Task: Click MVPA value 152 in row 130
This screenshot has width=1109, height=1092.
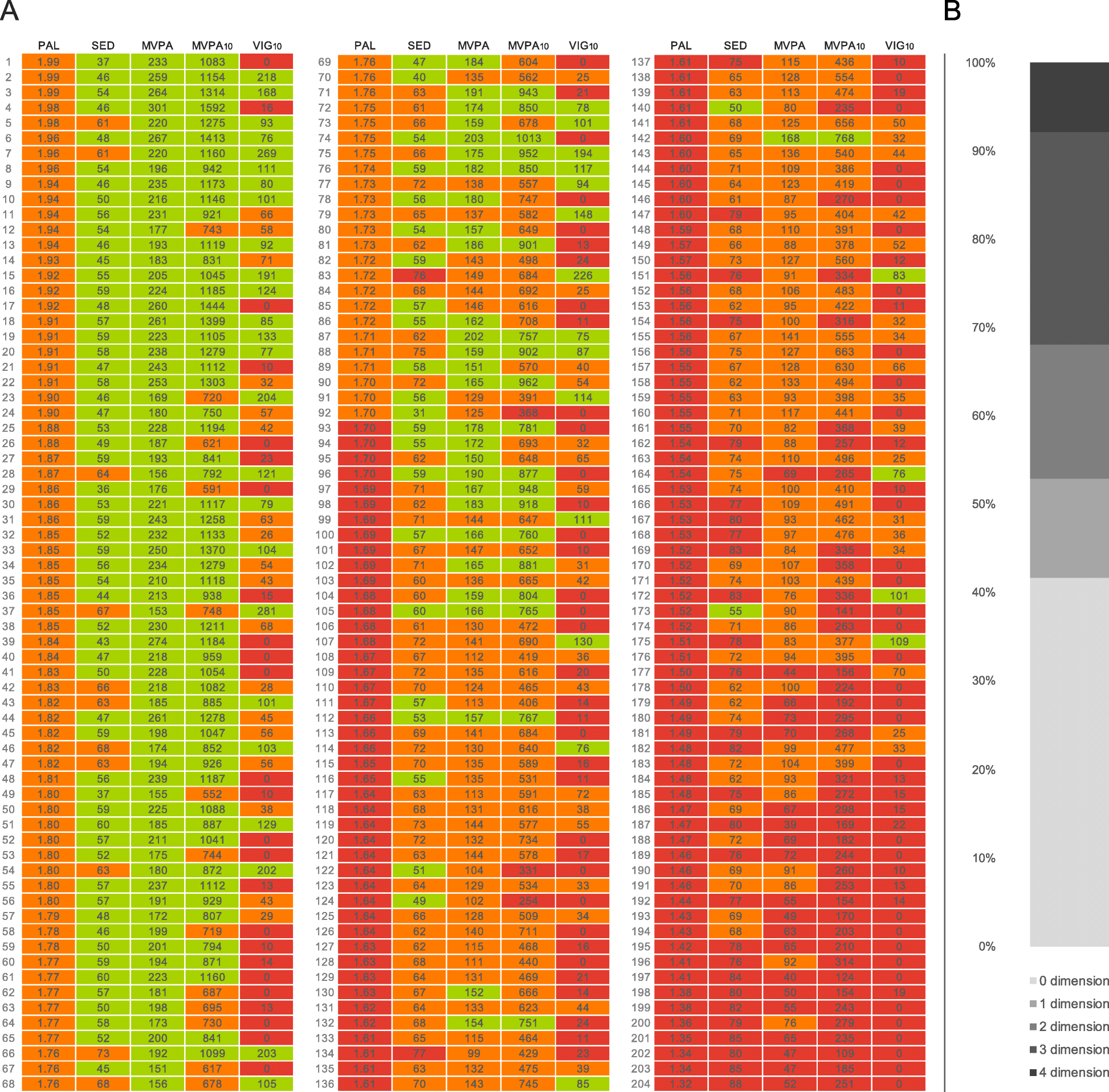Action: pyautogui.click(x=474, y=993)
